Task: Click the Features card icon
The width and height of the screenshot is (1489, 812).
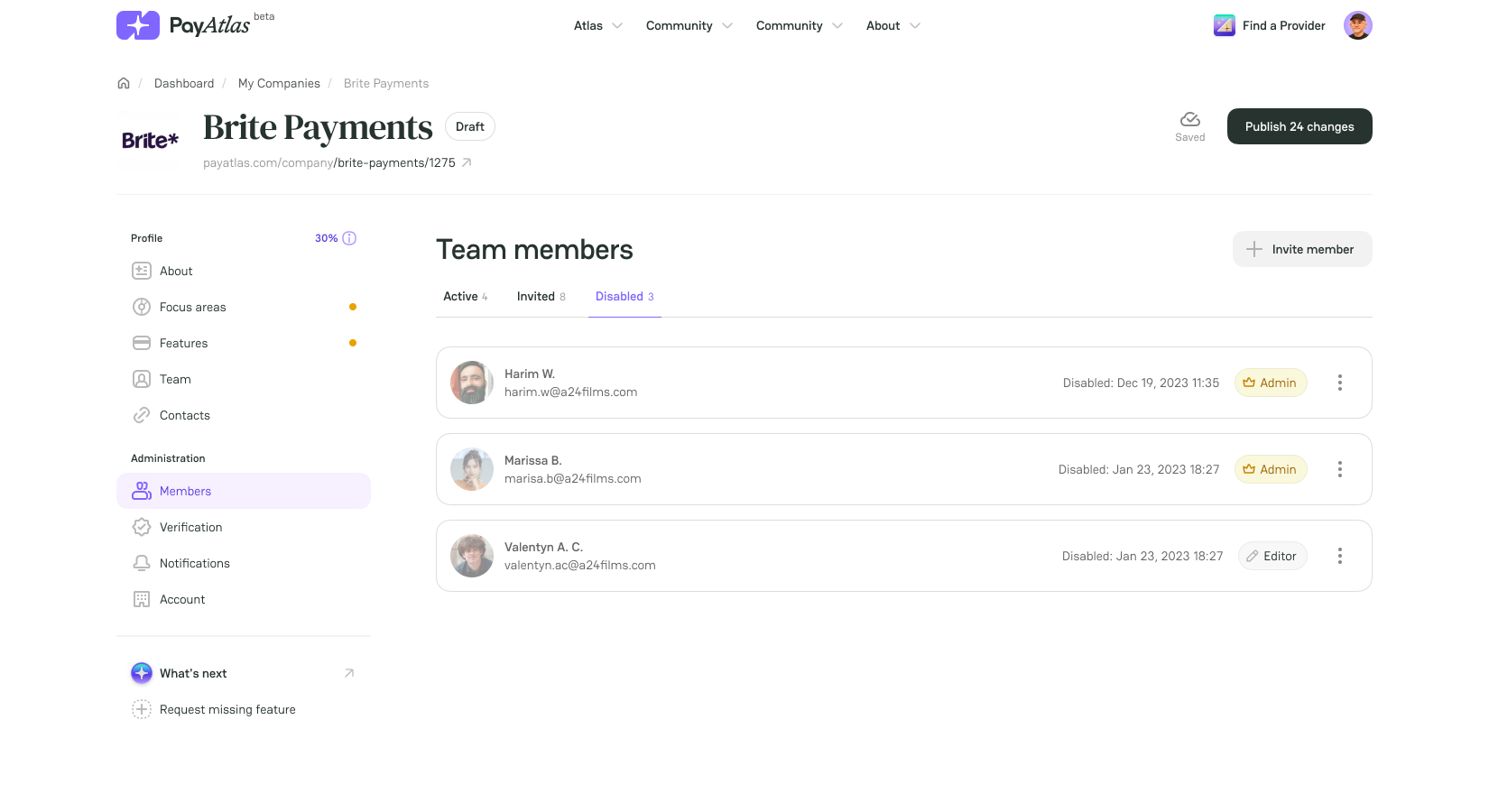Action: point(142,343)
